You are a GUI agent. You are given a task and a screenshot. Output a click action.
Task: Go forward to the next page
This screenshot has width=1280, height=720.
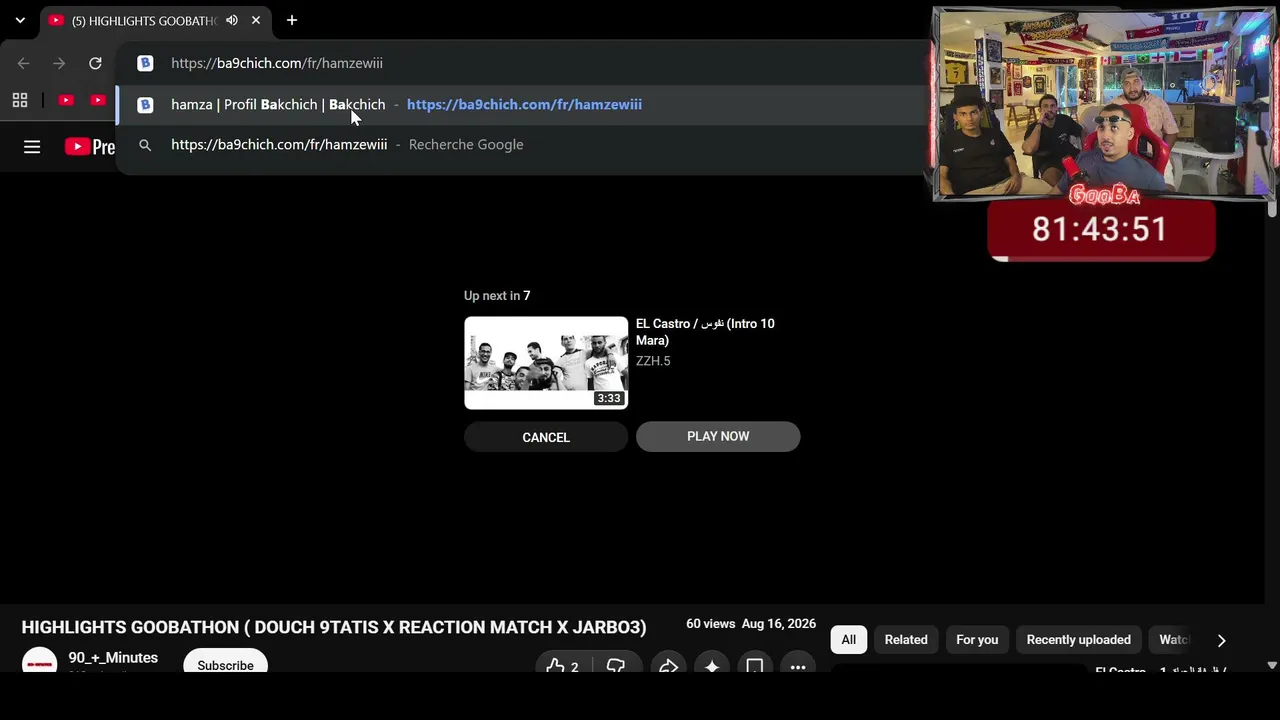[59, 63]
